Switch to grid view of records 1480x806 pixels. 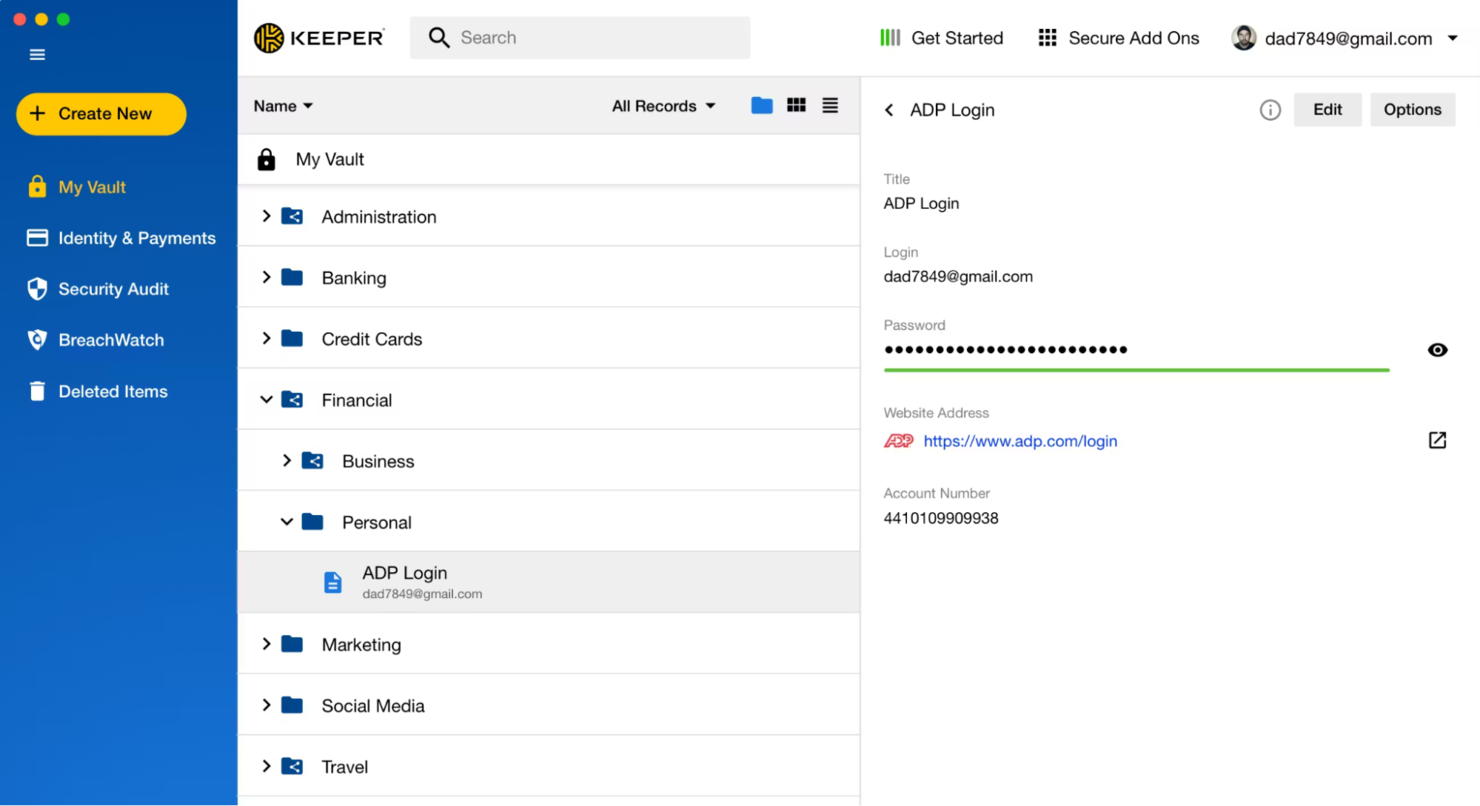click(796, 105)
